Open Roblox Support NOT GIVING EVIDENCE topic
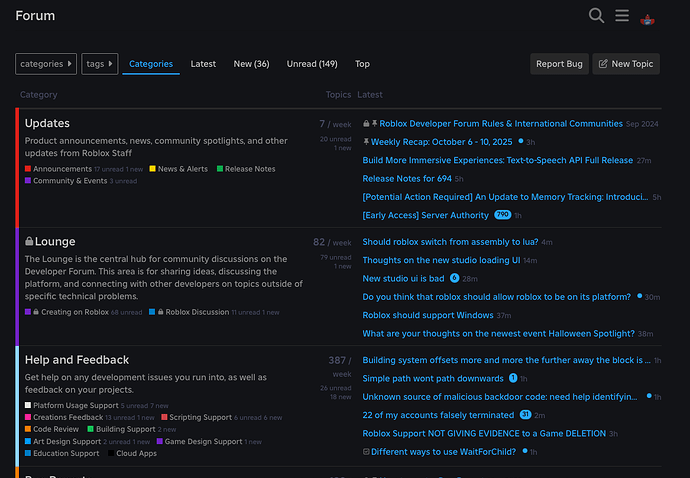Viewport: 690px width, 478px height. tap(484, 434)
